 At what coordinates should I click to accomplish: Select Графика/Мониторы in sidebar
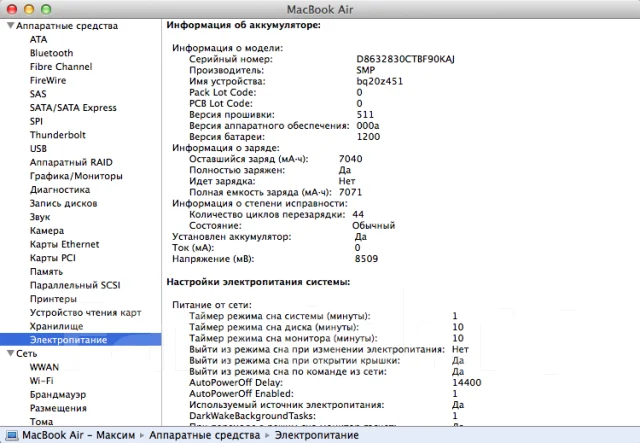point(76,176)
